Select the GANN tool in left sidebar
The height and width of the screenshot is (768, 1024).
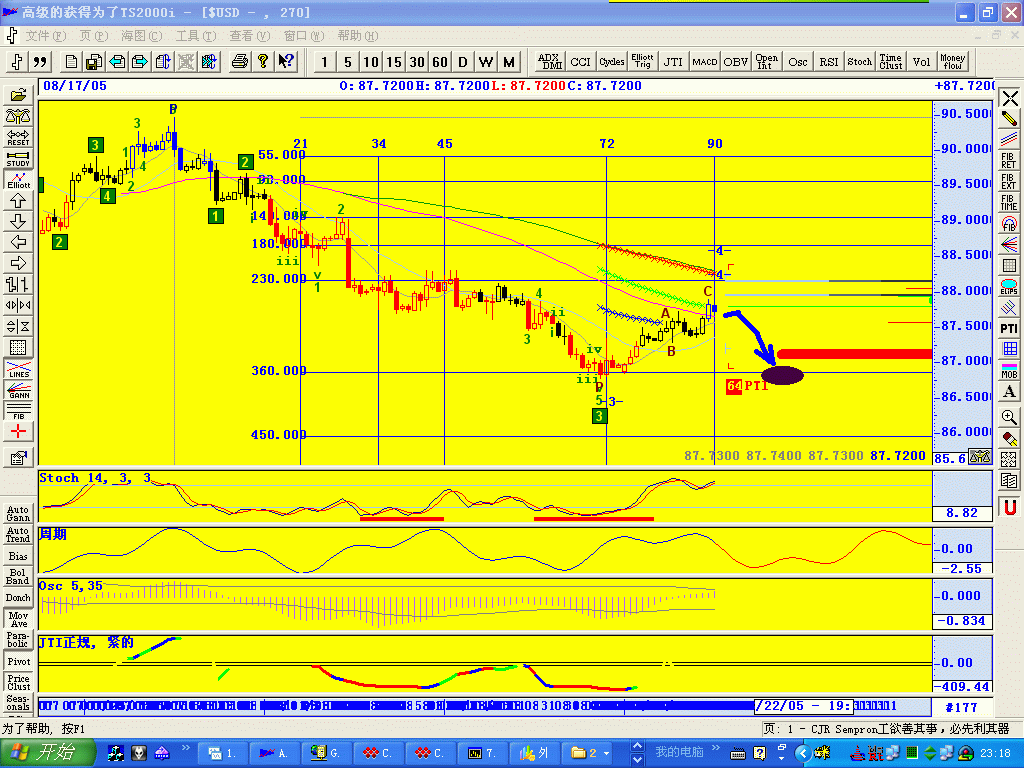(x=17, y=391)
